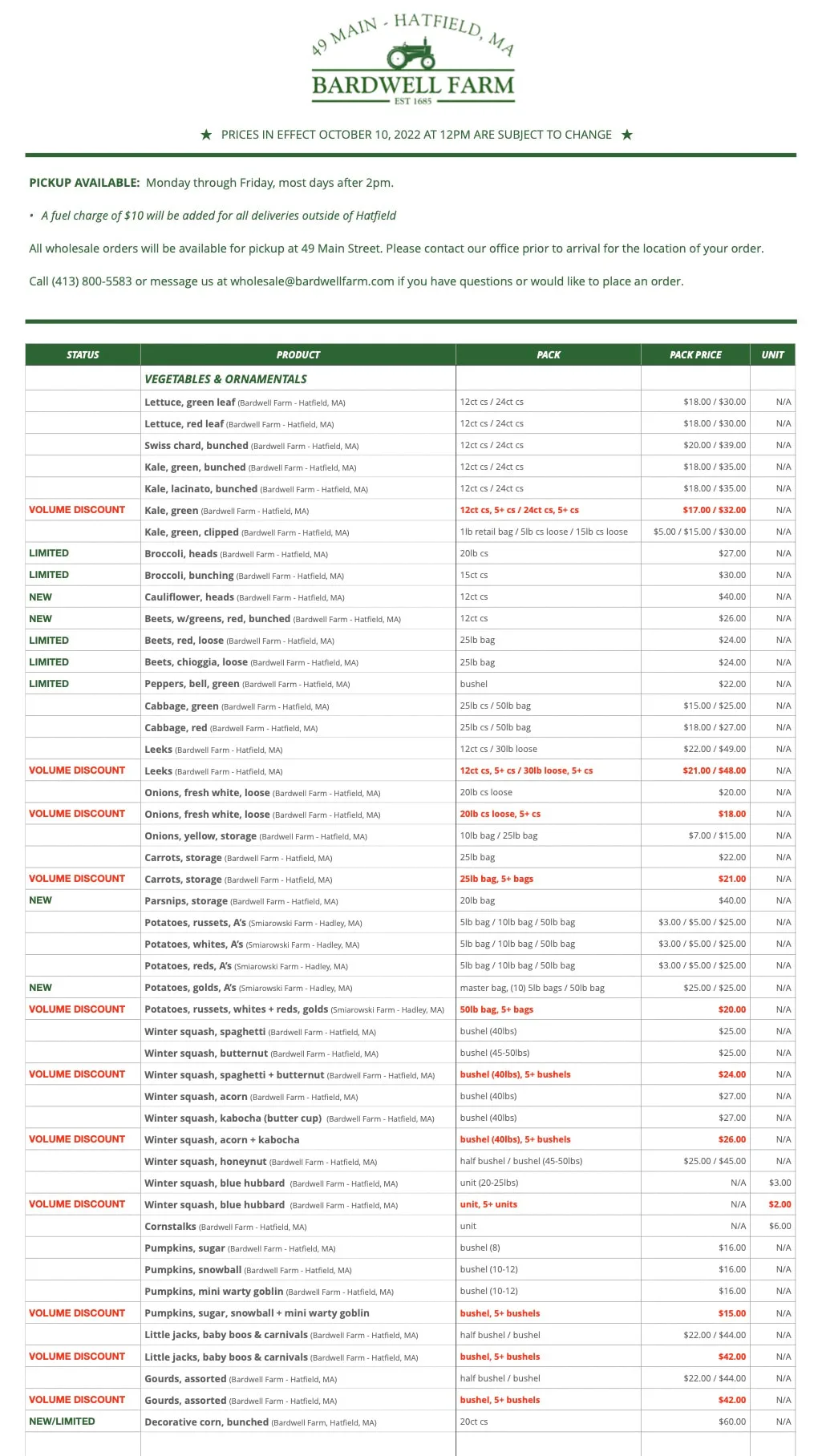
Task: Click the red '50lb bag, 5+ bags' pack
Action: pyautogui.click(x=496, y=1009)
